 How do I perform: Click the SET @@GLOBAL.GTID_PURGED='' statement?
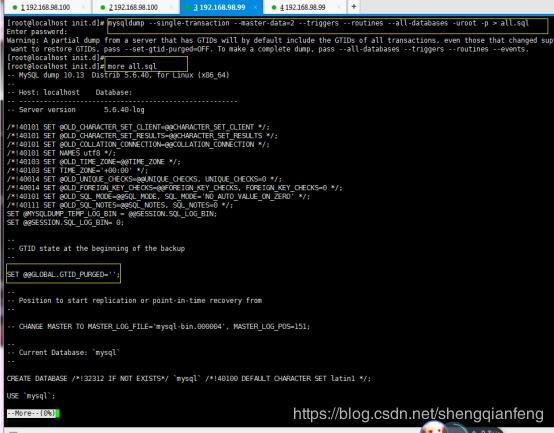63,274
